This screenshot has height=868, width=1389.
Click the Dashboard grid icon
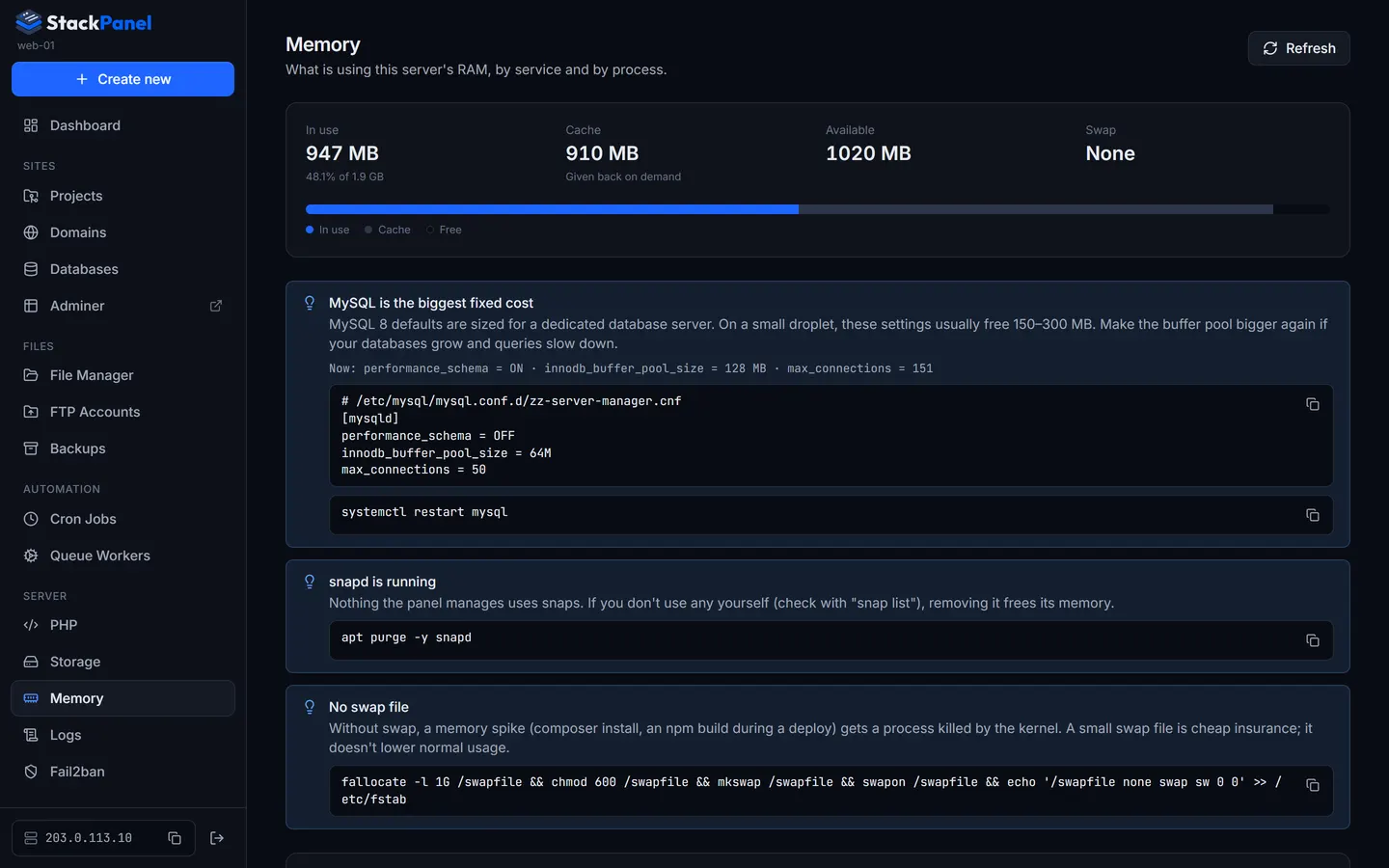(x=31, y=125)
